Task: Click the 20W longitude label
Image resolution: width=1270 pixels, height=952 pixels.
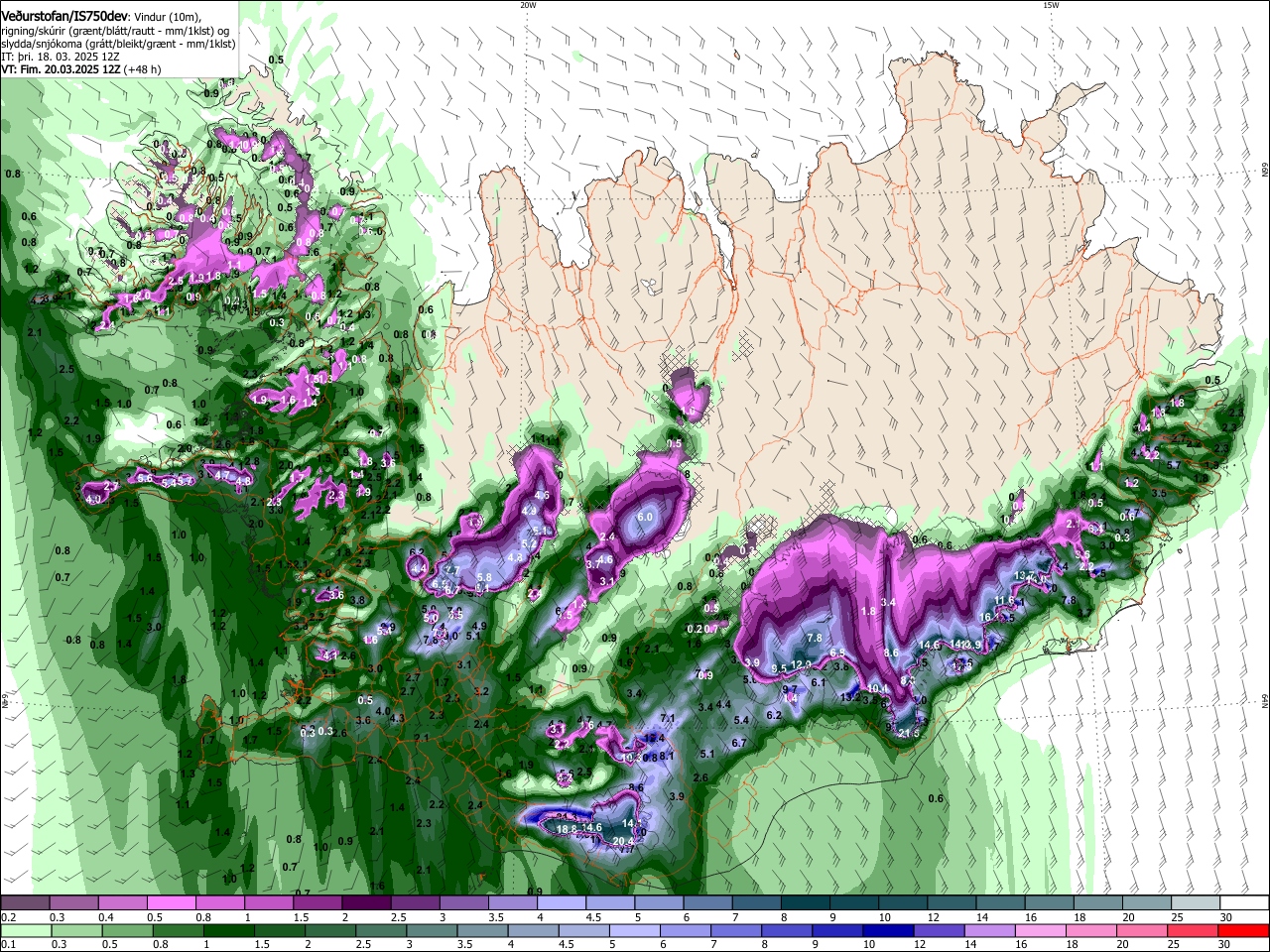Action: click(528, 5)
